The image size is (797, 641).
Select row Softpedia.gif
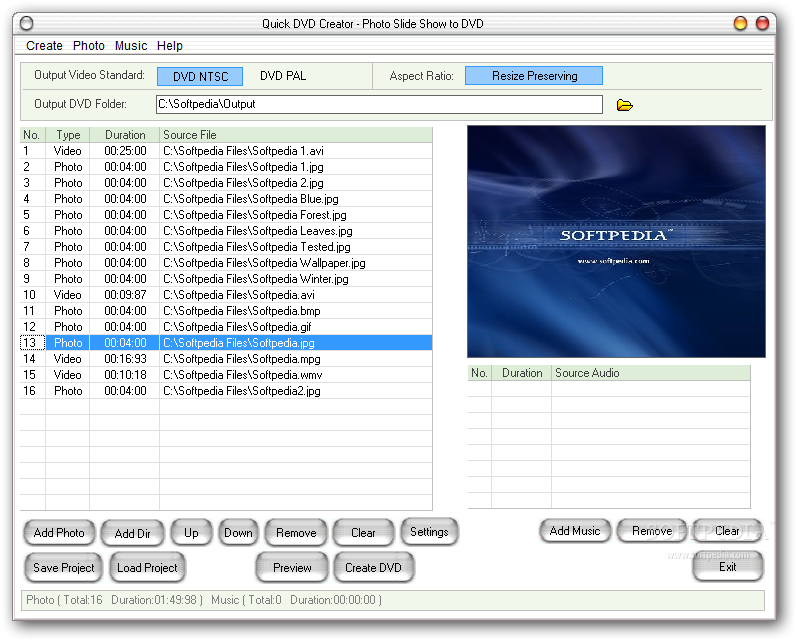pyautogui.click(x=226, y=327)
